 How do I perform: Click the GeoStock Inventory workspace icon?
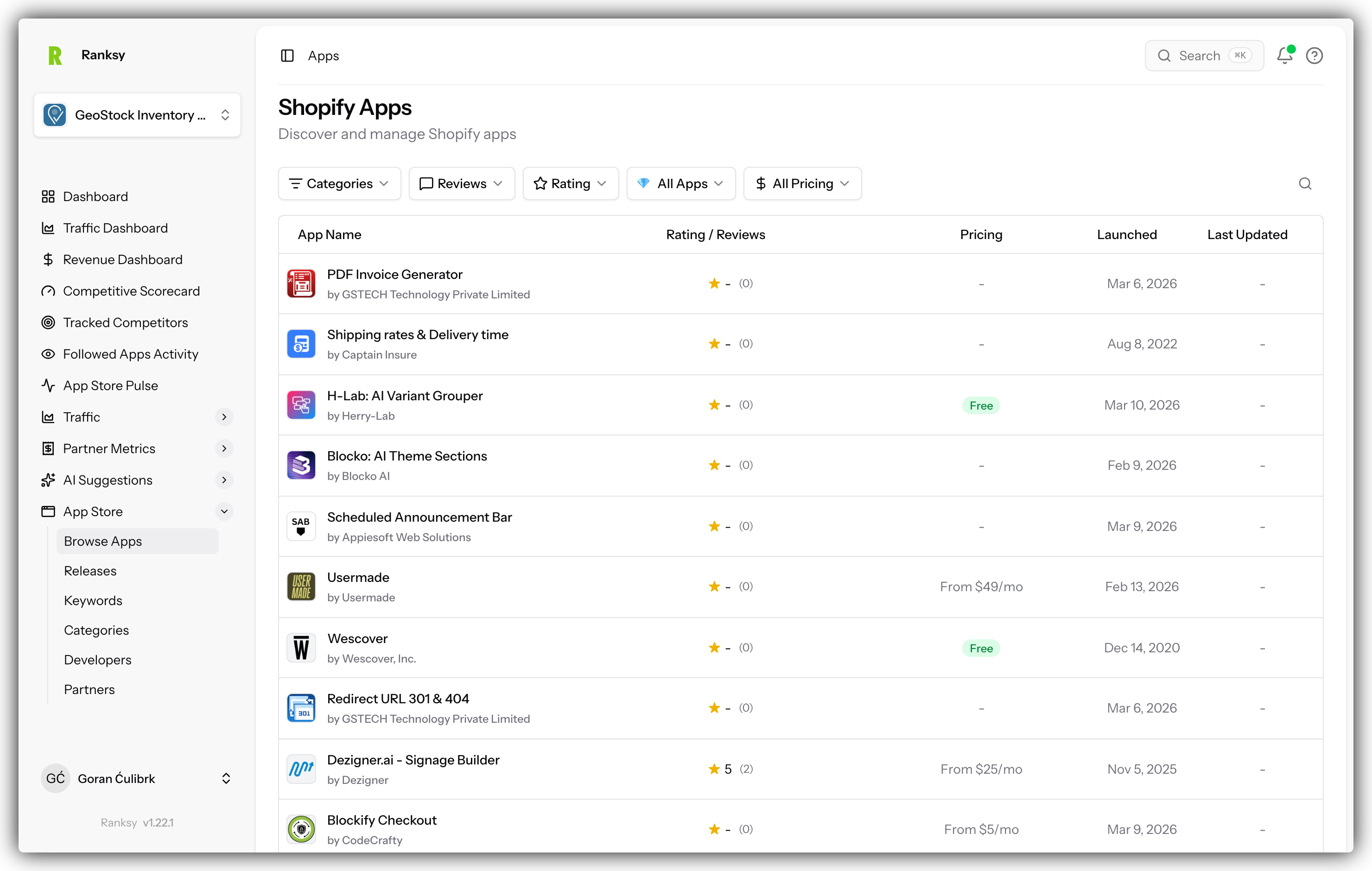(x=55, y=115)
